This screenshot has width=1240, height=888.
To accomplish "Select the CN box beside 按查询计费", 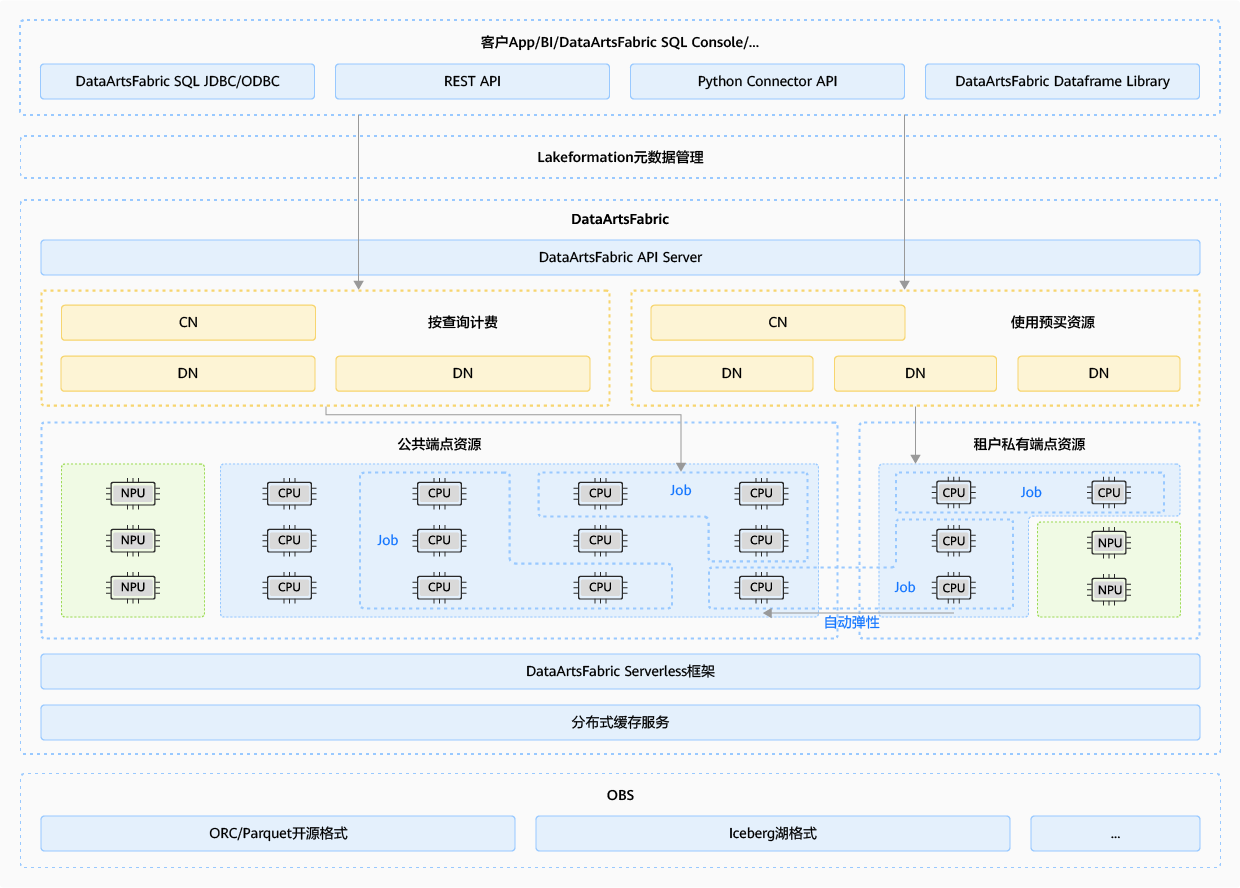I will point(188,323).
